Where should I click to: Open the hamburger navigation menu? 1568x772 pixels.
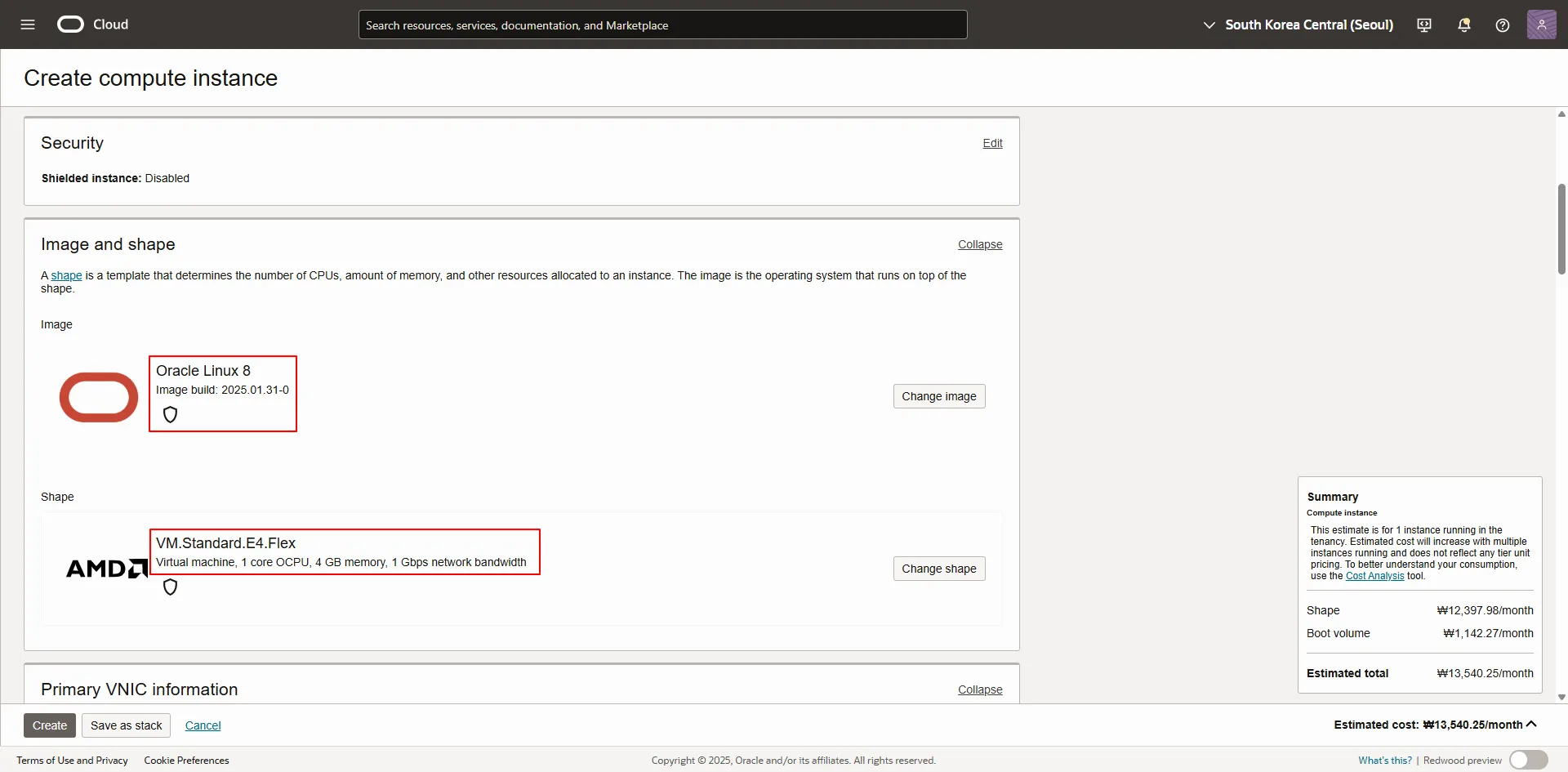pyautogui.click(x=28, y=25)
